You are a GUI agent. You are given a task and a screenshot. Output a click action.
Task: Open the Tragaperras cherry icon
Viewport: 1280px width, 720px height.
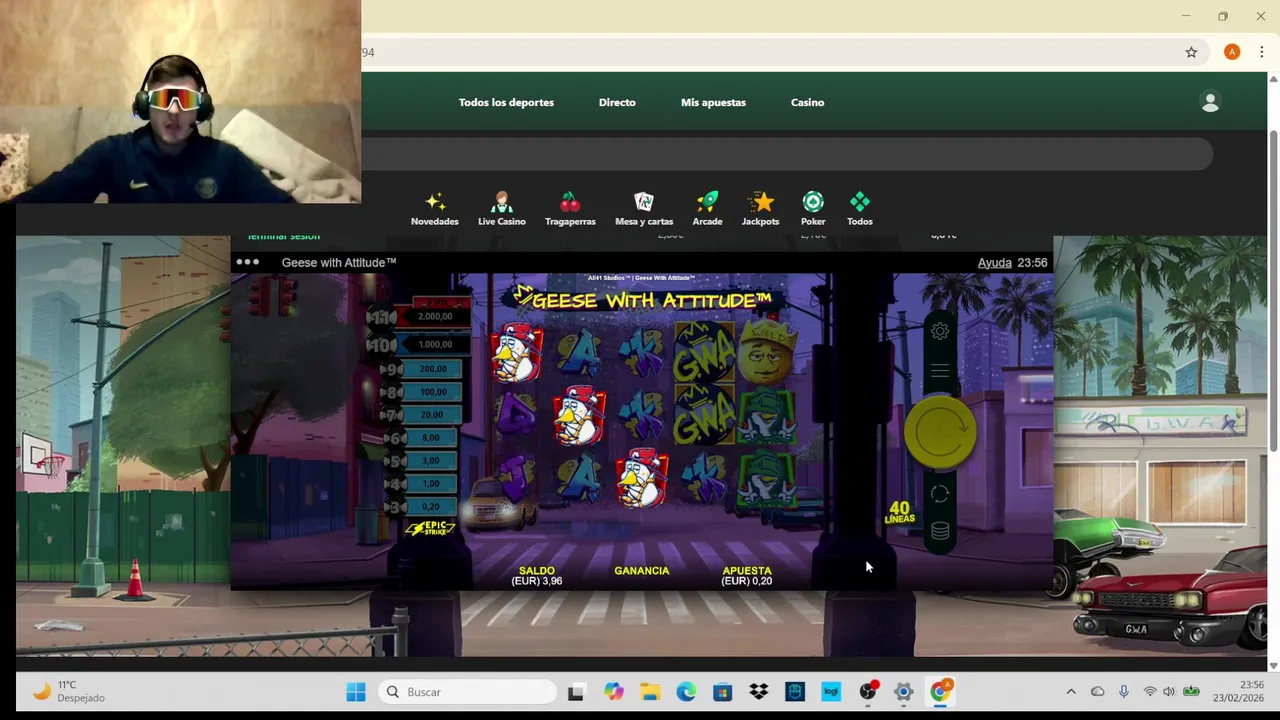click(x=570, y=202)
